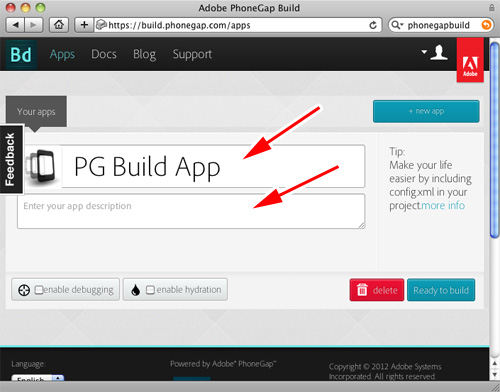Click the magnifier in the search field
Viewport: 500px width, 392px height.
(397, 25)
